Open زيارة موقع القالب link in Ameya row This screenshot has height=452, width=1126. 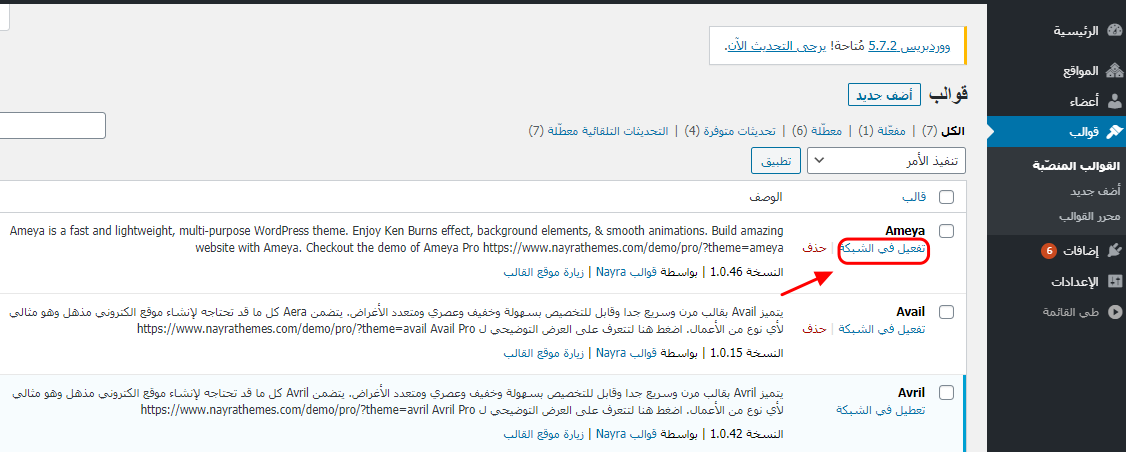click(x=544, y=272)
